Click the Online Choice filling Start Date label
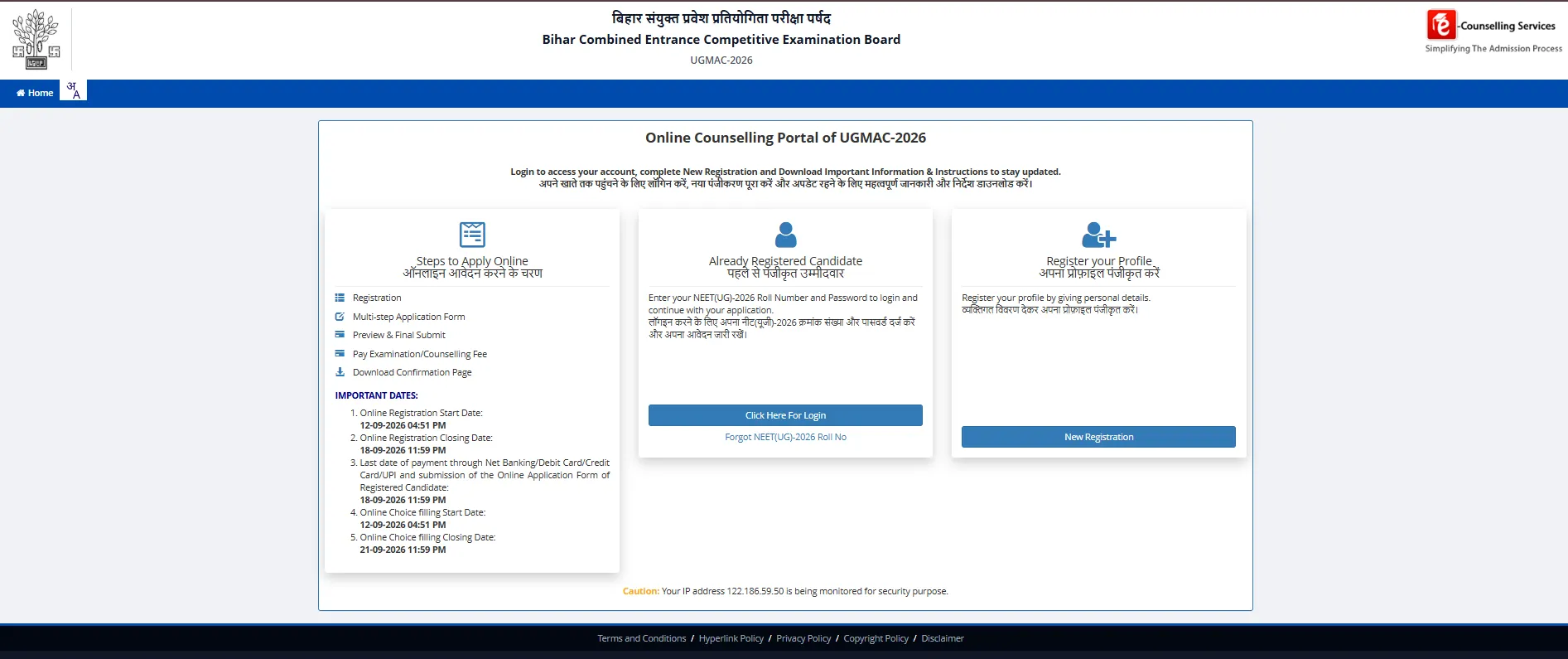 click(x=422, y=512)
